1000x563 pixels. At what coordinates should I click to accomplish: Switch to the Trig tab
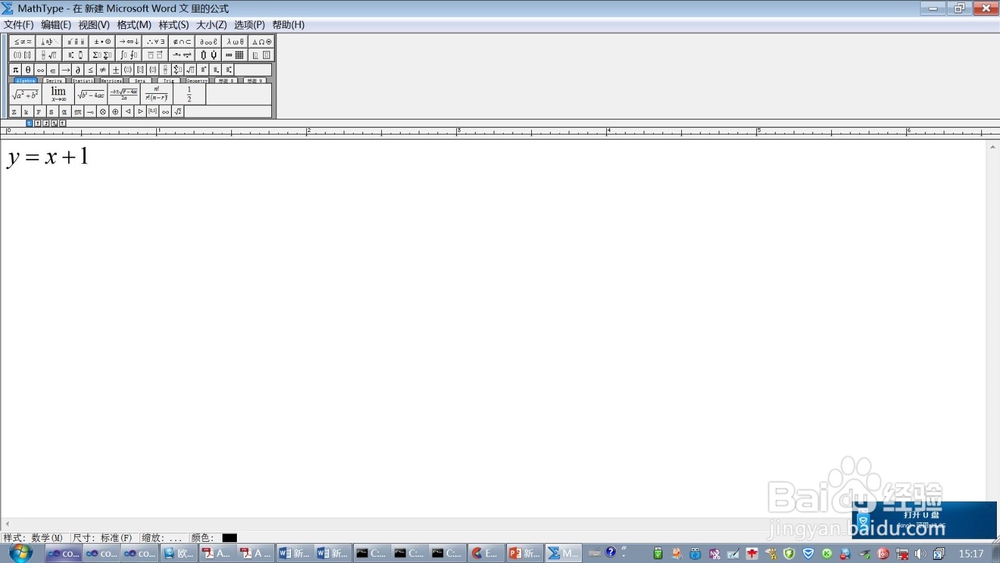click(169, 80)
